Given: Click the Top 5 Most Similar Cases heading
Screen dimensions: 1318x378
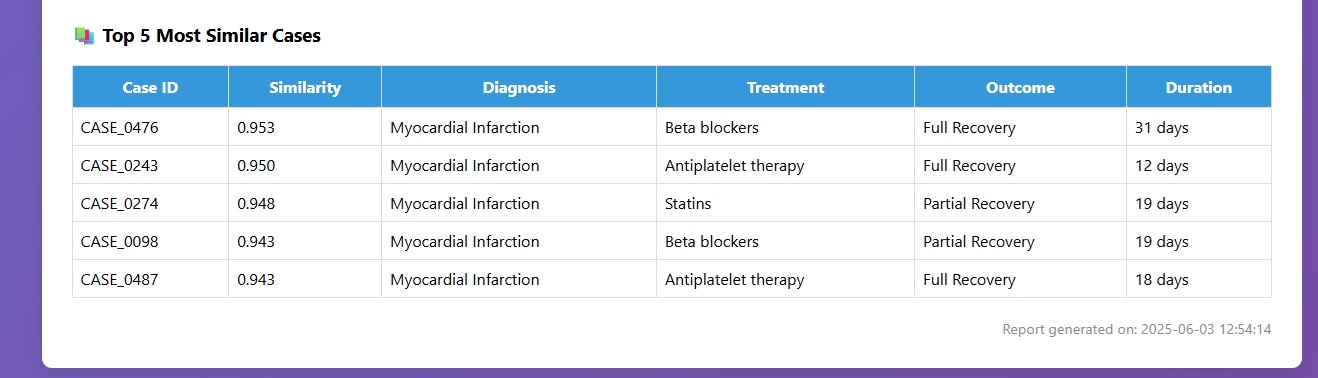Looking at the screenshot, I should point(211,36).
